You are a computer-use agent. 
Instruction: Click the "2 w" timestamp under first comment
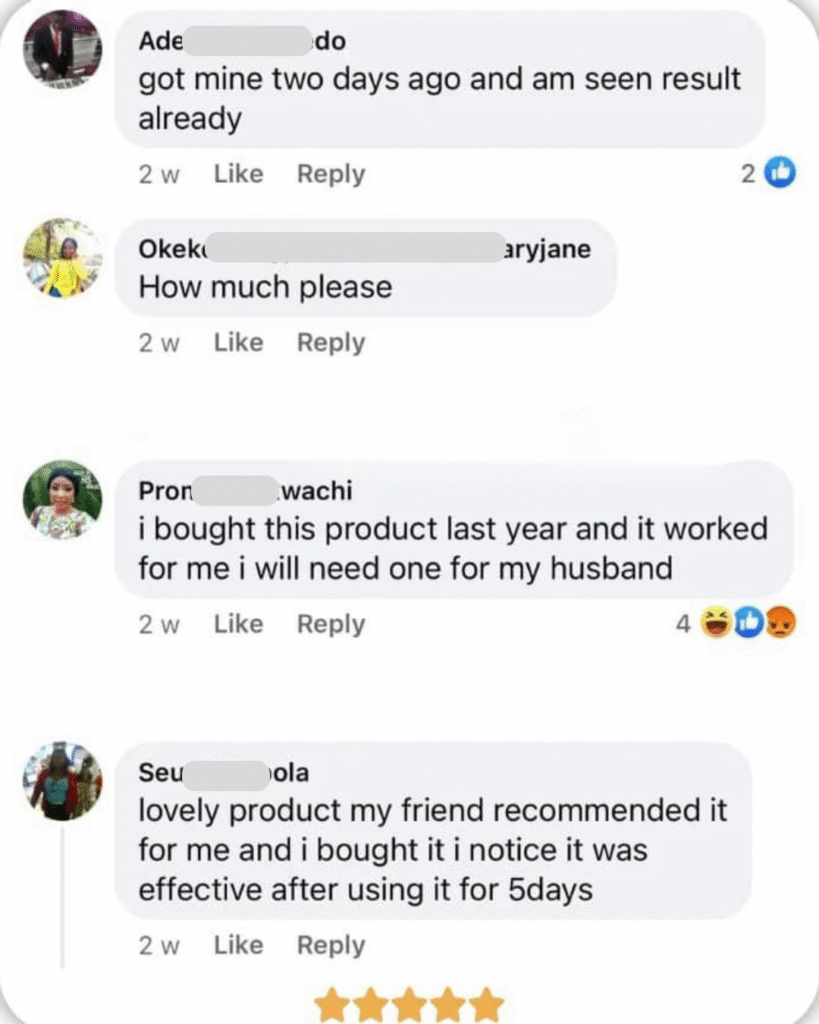click(x=159, y=174)
